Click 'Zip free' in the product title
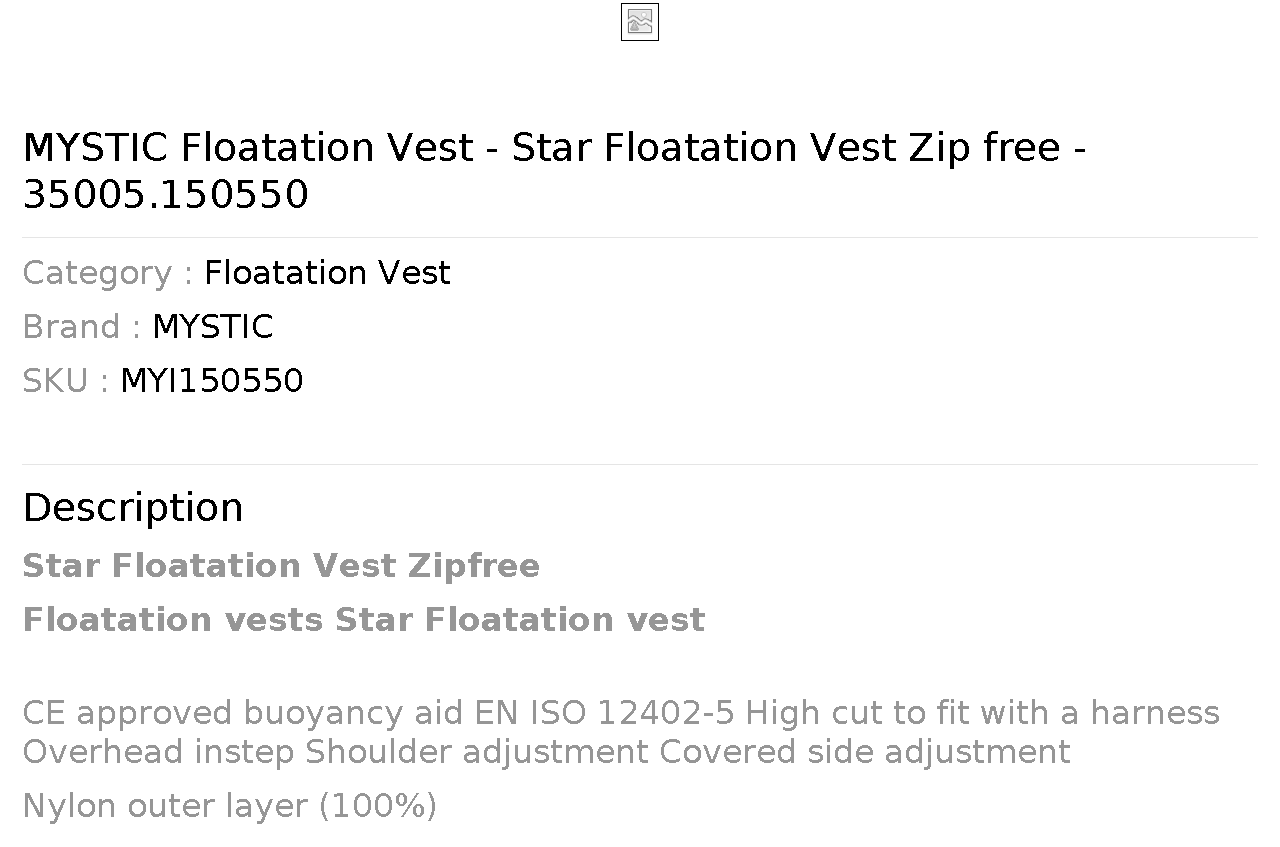Image resolution: width=1280 pixels, height=847 pixels. pyautogui.click(x=984, y=147)
